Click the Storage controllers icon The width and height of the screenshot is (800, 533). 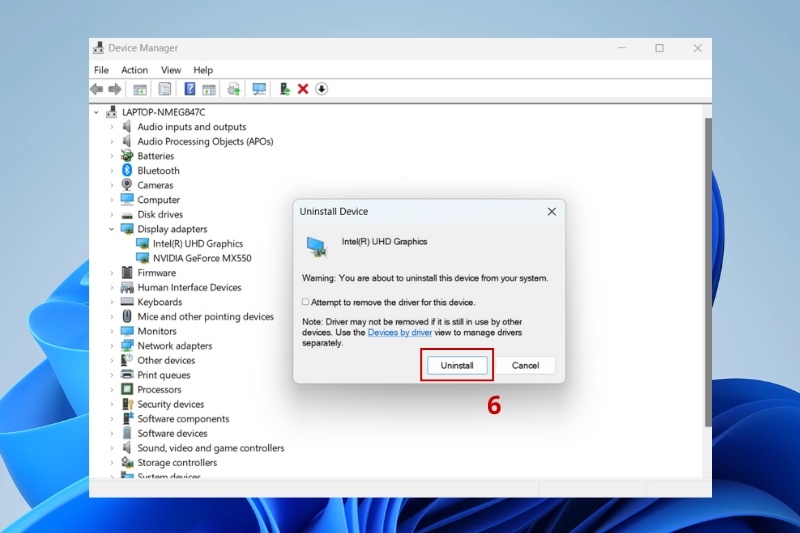[127, 462]
